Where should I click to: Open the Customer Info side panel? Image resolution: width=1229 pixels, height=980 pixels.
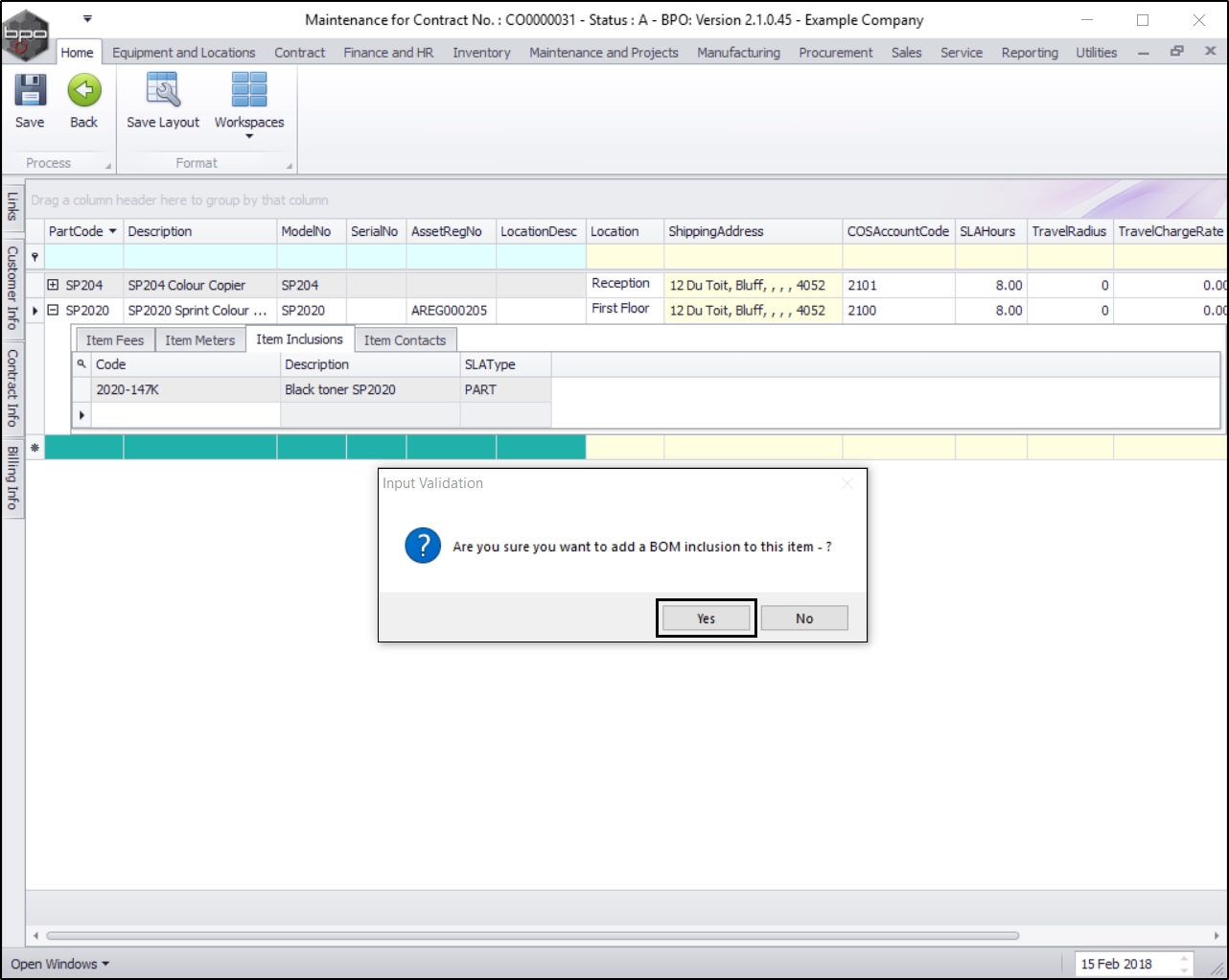(x=12, y=288)
